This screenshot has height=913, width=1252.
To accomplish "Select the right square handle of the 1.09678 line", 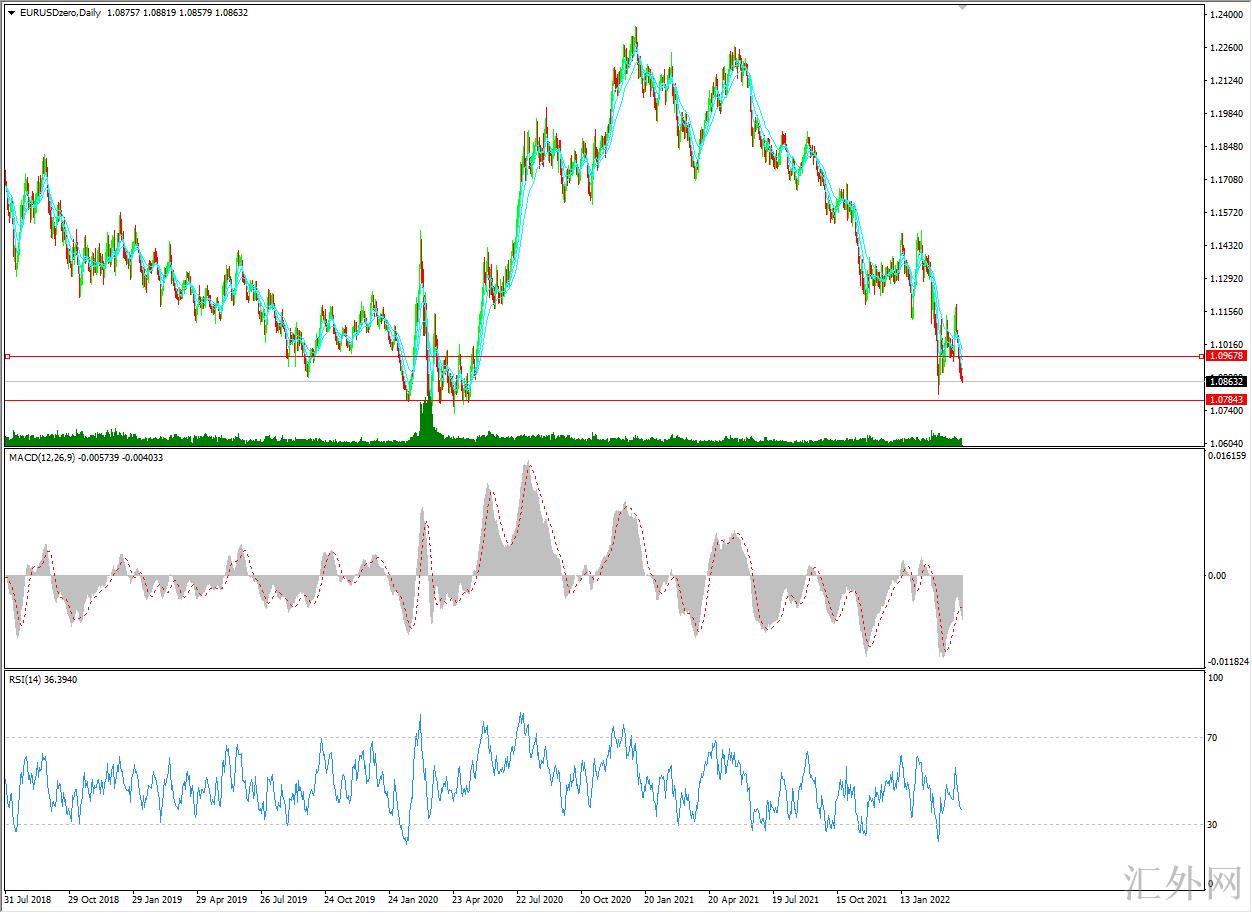I will point(1200,356).
